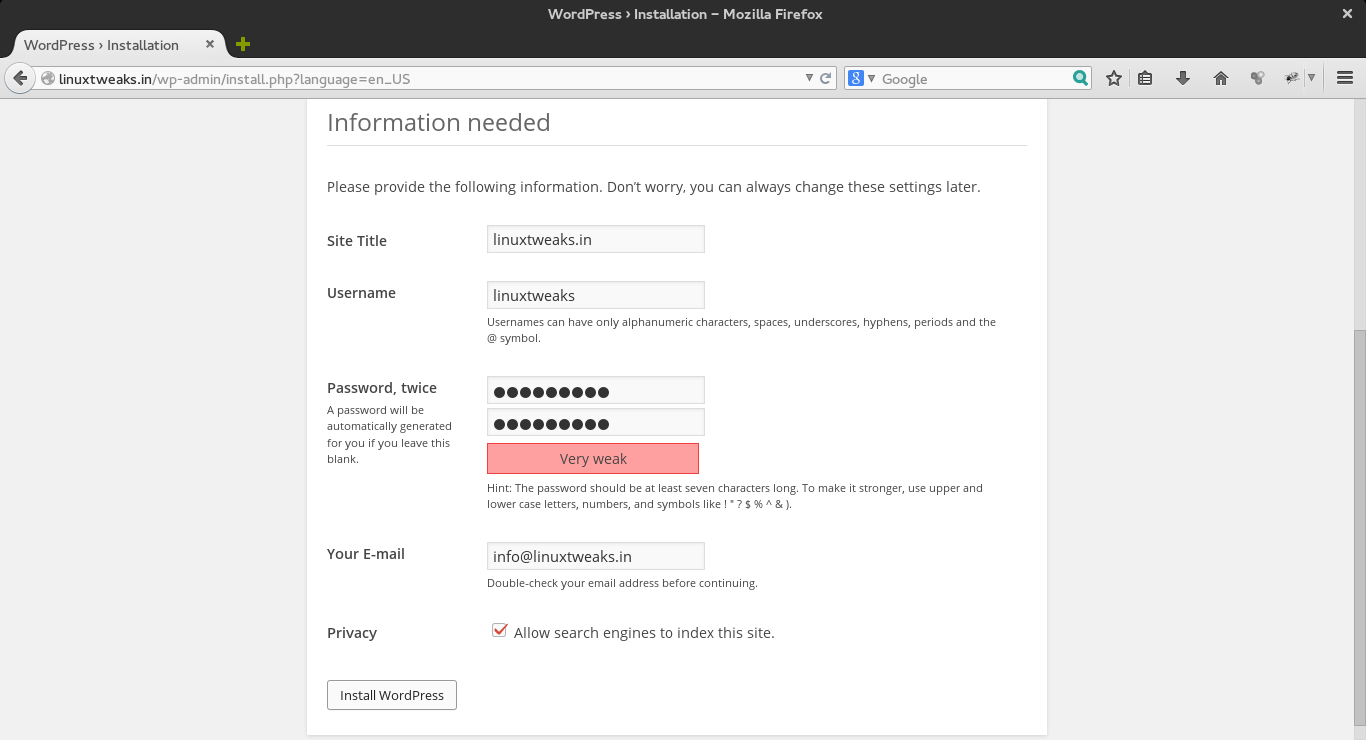
Task: Reload the page with the refresh icon
Action: coord(826,79)
